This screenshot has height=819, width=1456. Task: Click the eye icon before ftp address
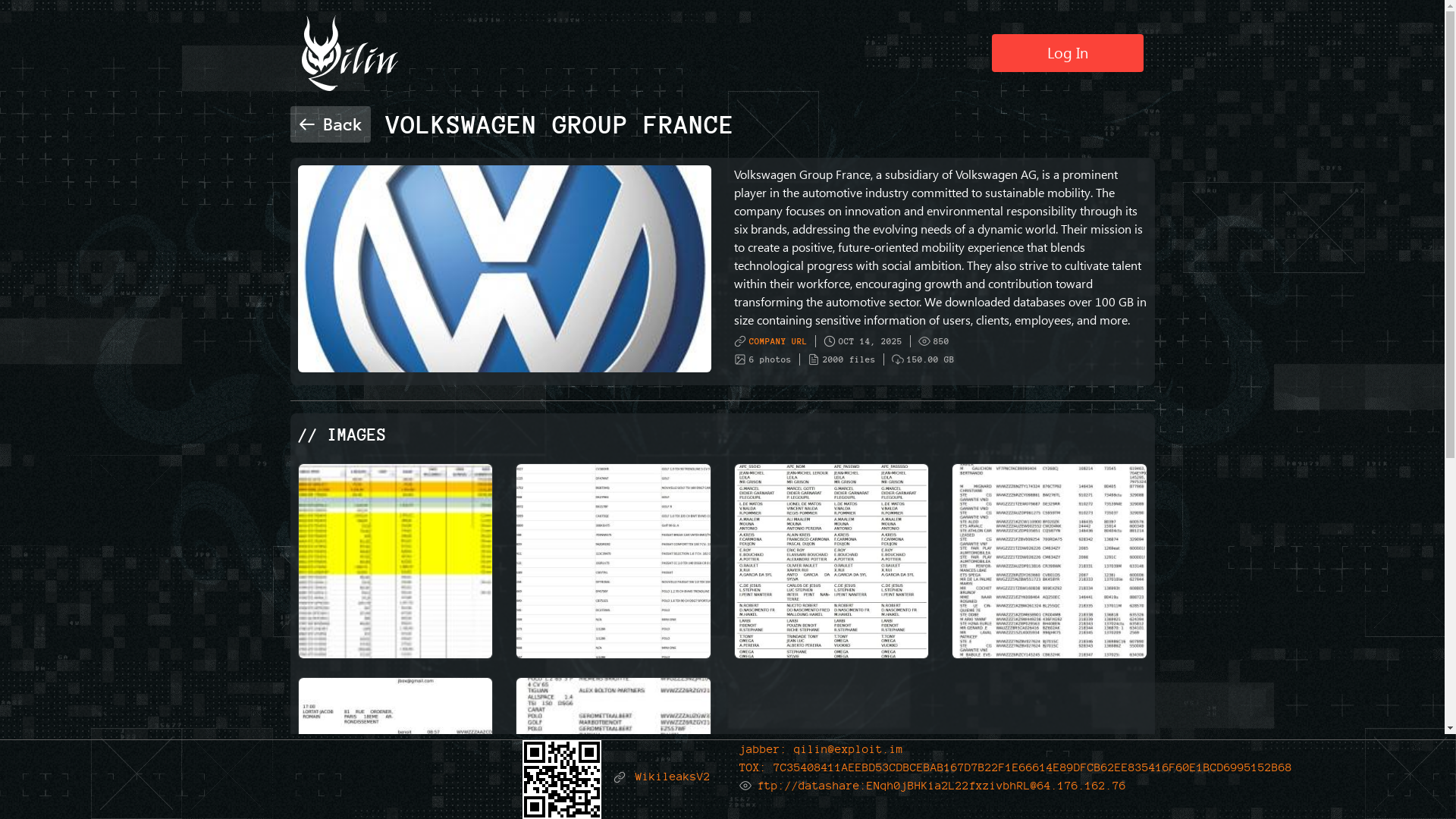coord(745,786)
